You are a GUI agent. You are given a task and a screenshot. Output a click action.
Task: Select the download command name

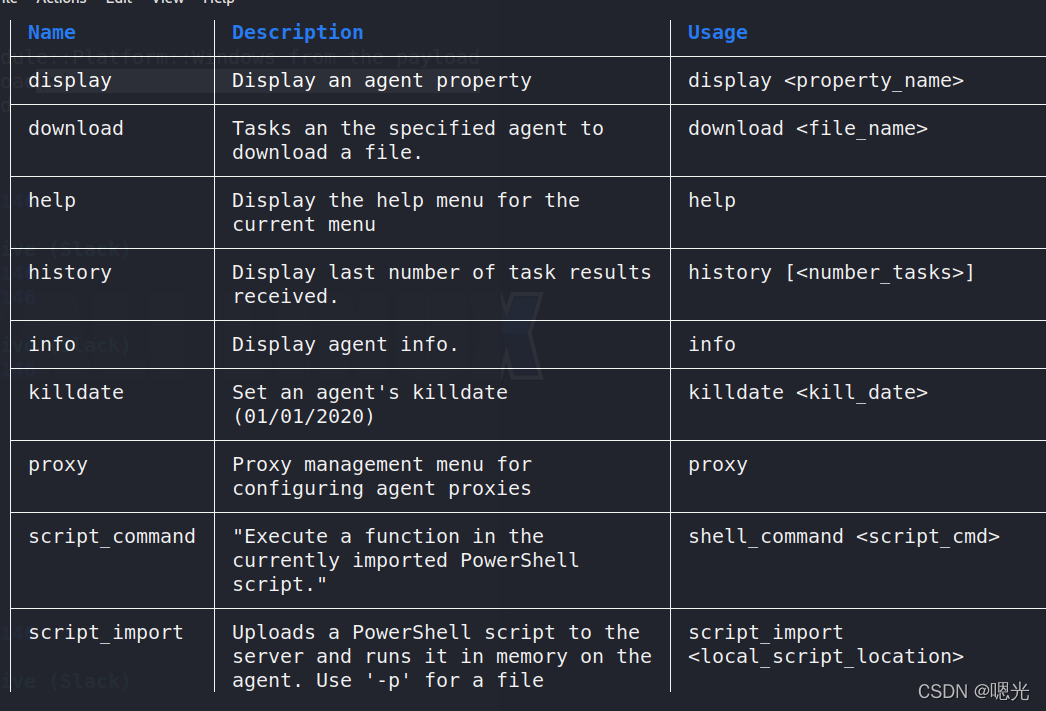76,129
